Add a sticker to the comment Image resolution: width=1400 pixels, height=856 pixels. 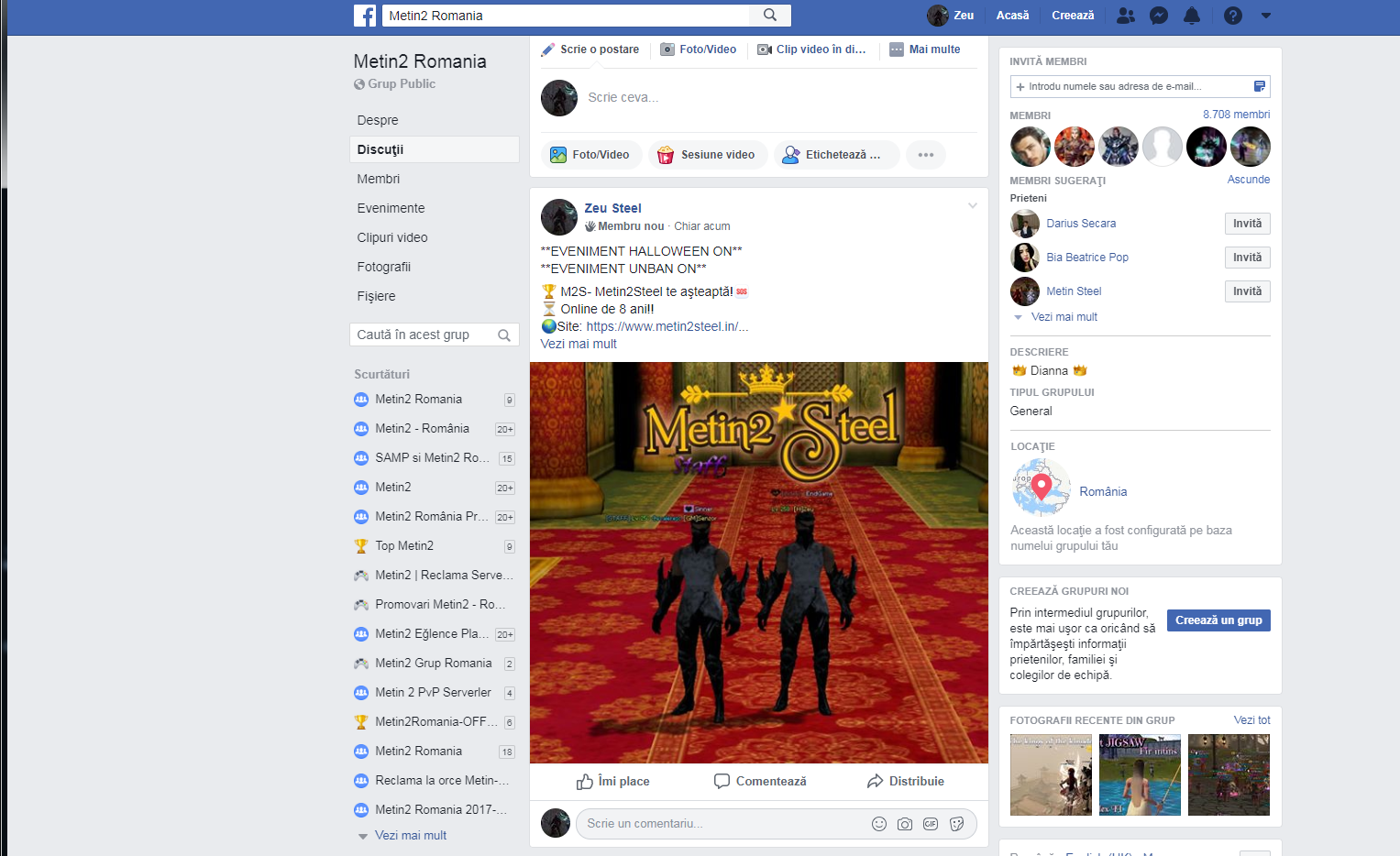point(957,824)
